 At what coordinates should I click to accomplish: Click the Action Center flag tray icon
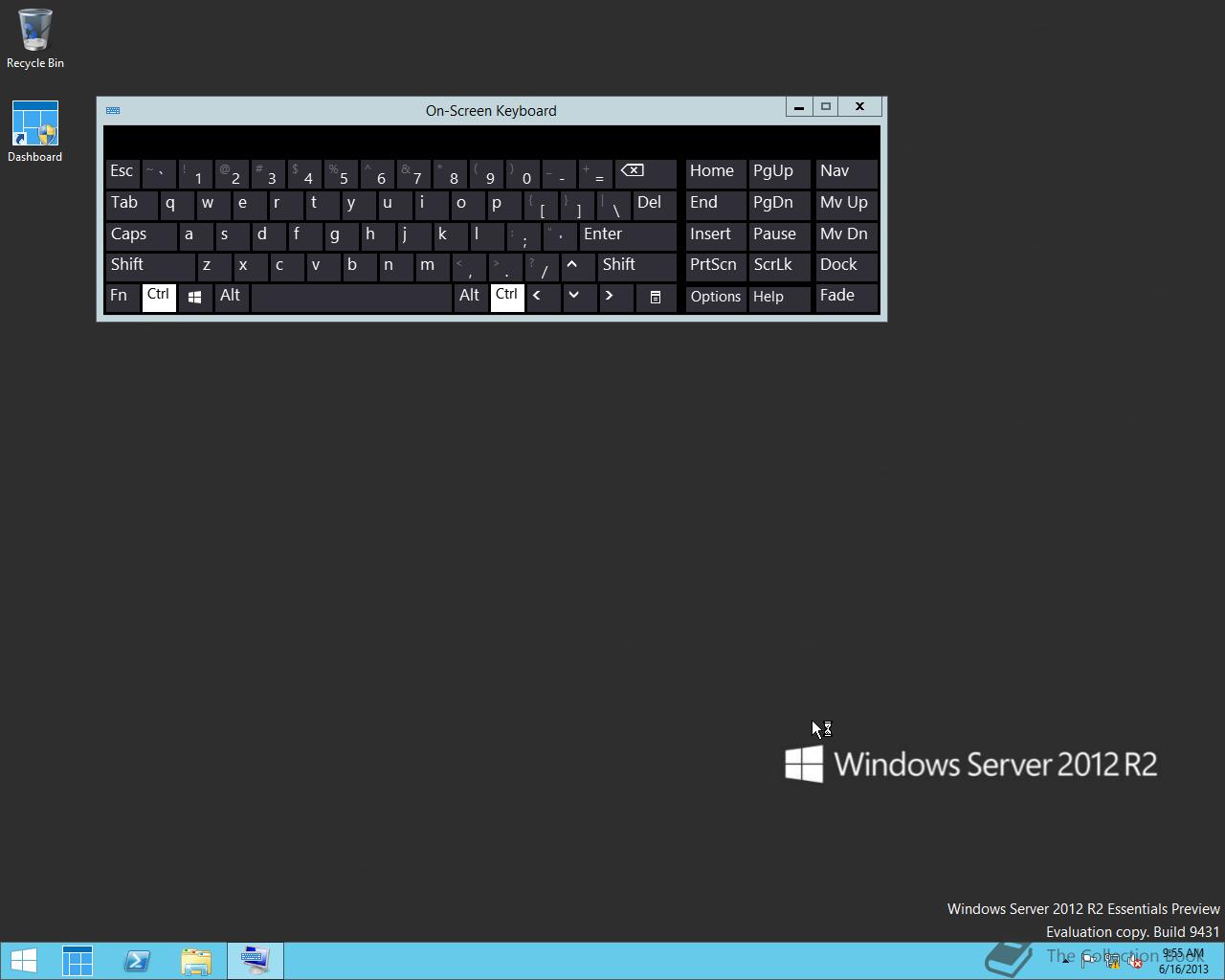1089,962
